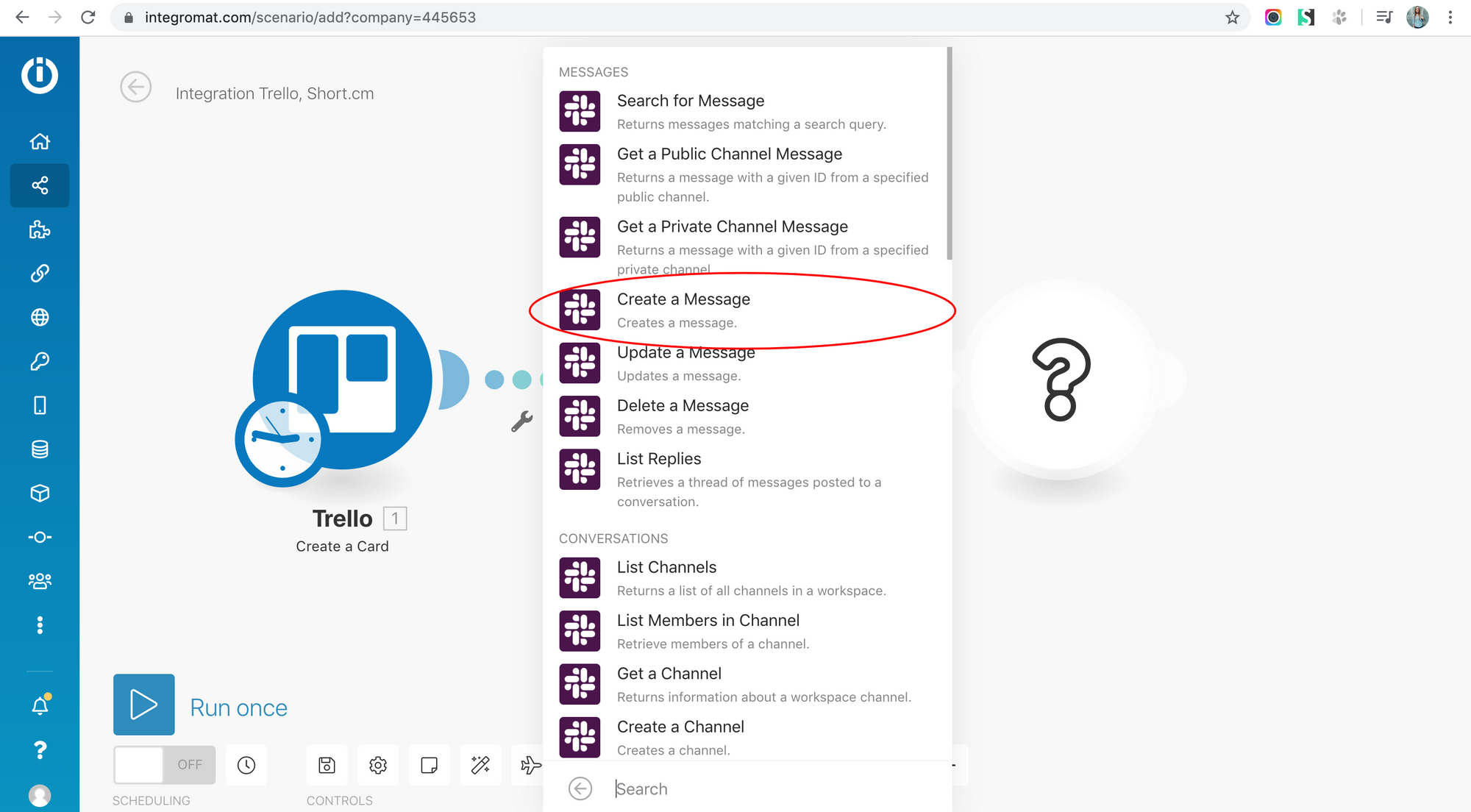Open Webhooks globe icon in sidebar
This screenshot has width=1471, height=812.
[40, 317]
